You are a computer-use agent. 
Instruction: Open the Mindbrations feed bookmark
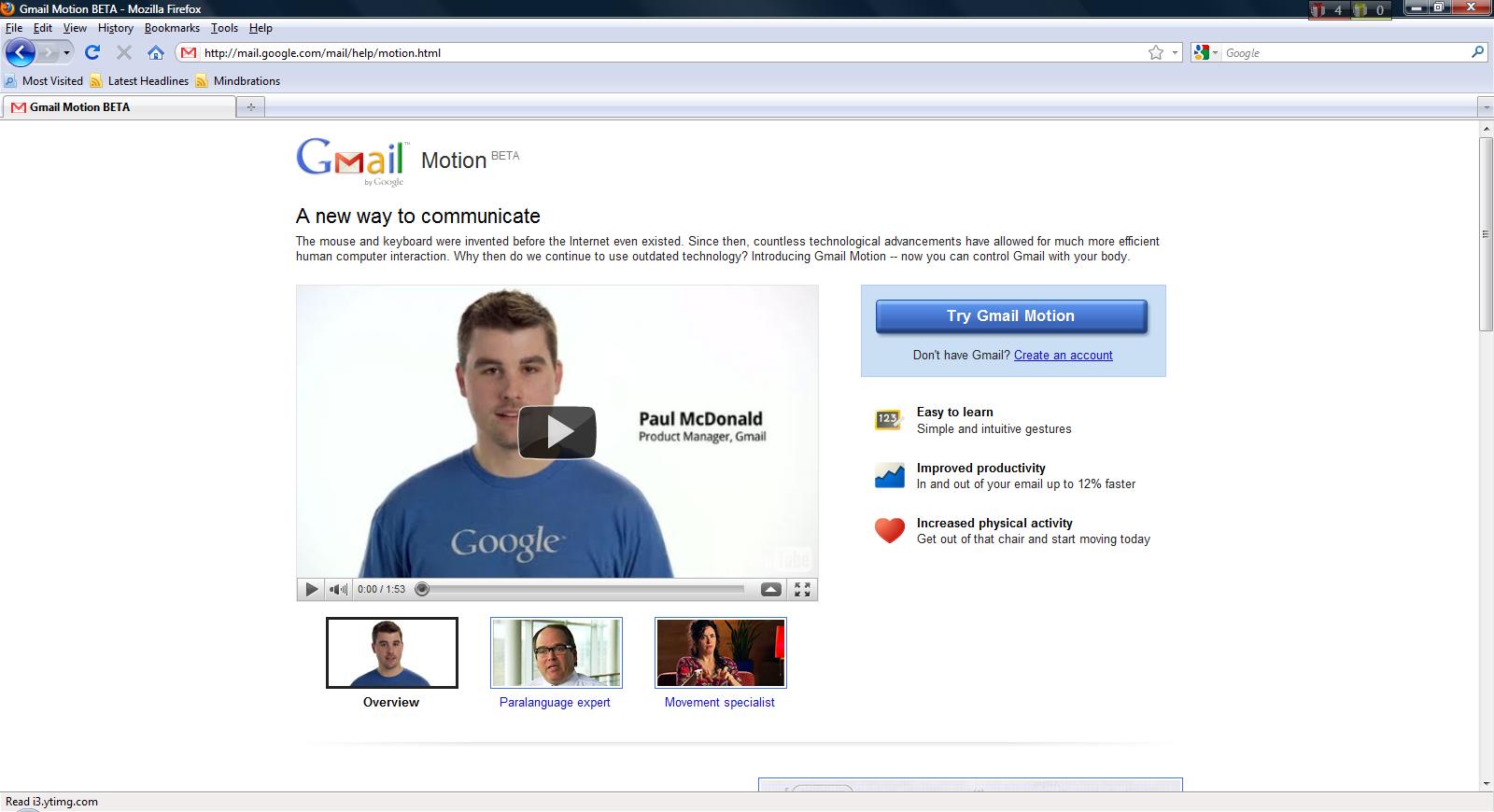[x=237, y=81]
